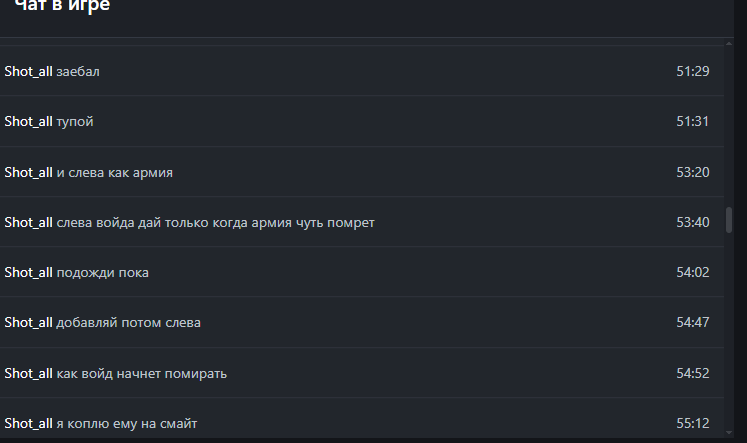Select the Shot_all name in the 51:29 message

(x=28, y=71)
